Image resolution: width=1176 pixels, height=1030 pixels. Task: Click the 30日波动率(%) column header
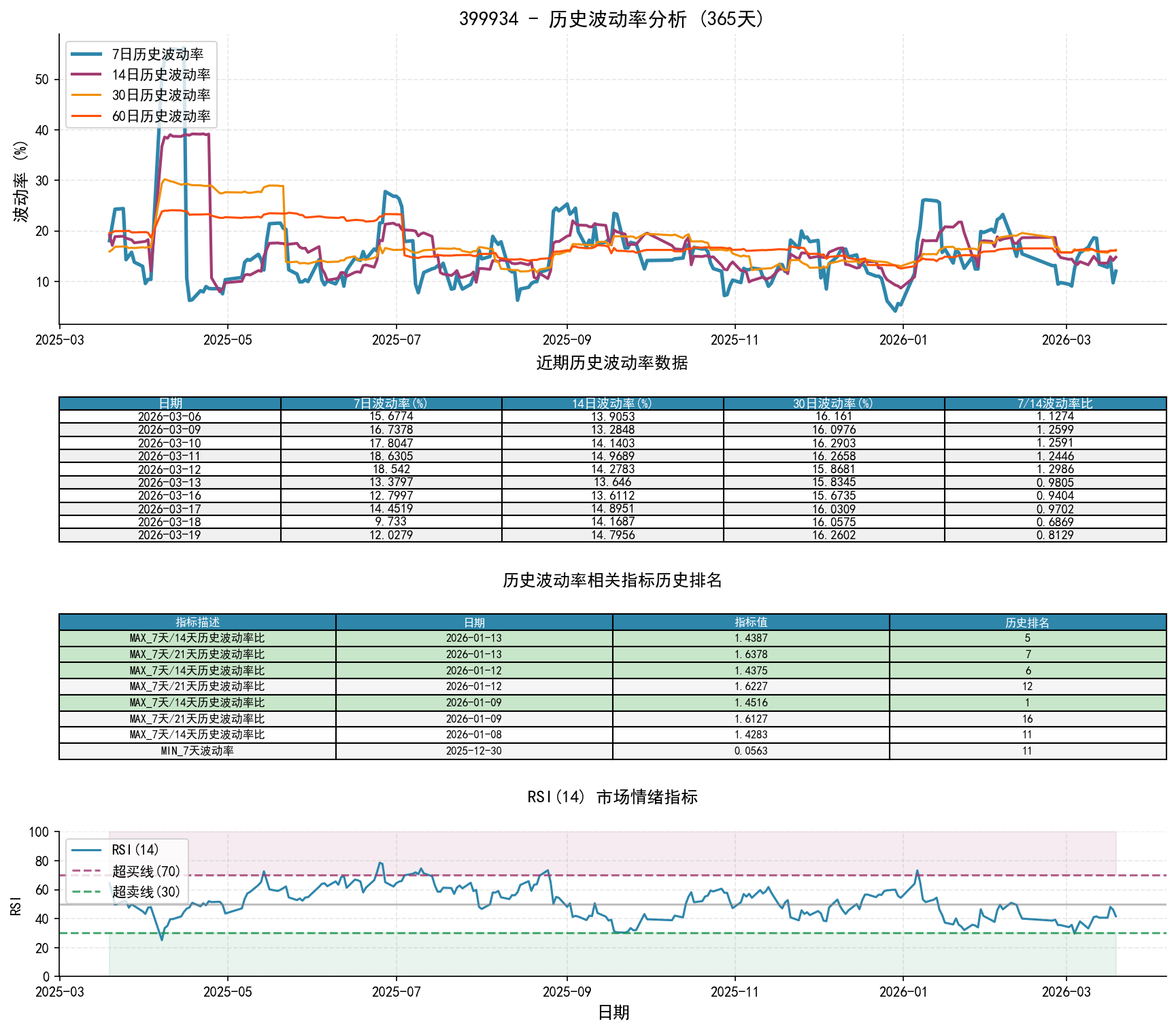(833, 403)
